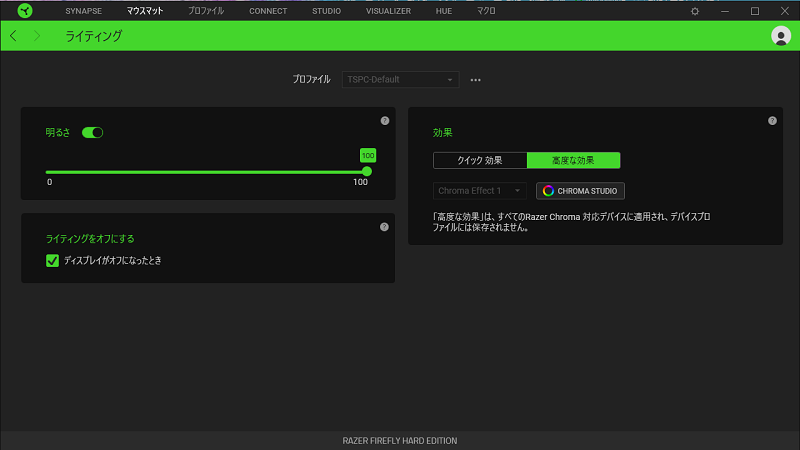800x450 pixels.
Task: Open the VISUALIZER tab
Action: point(388,11)
